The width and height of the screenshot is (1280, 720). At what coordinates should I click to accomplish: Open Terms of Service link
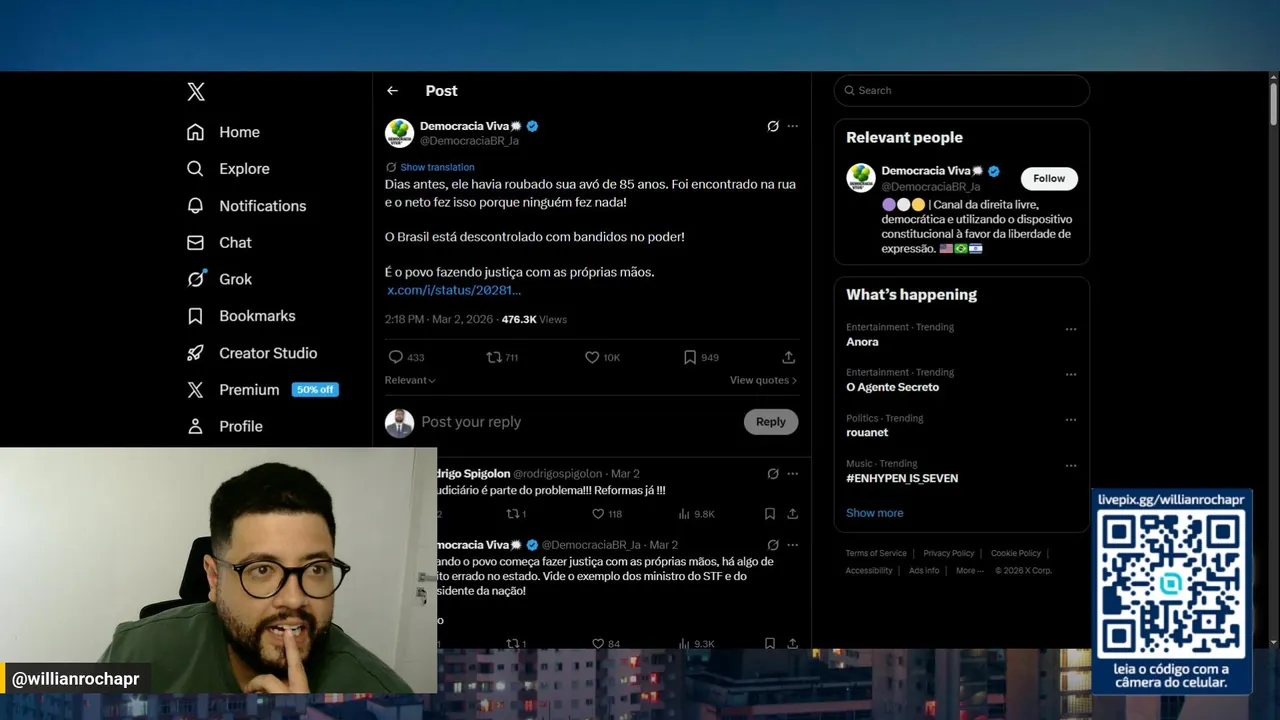(876, 553)
